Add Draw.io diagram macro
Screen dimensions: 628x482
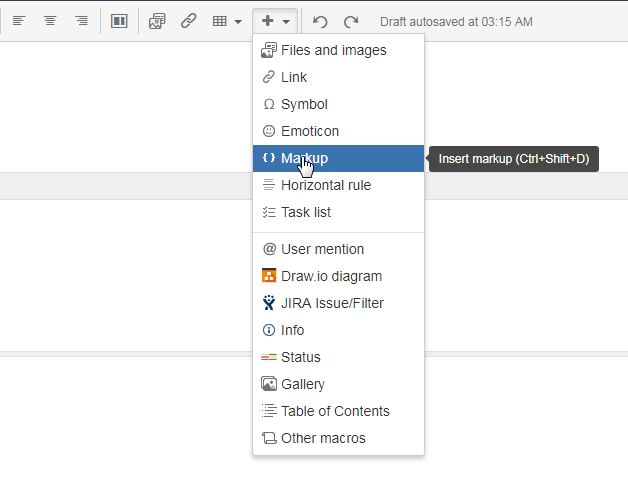[x=338, y=276]
